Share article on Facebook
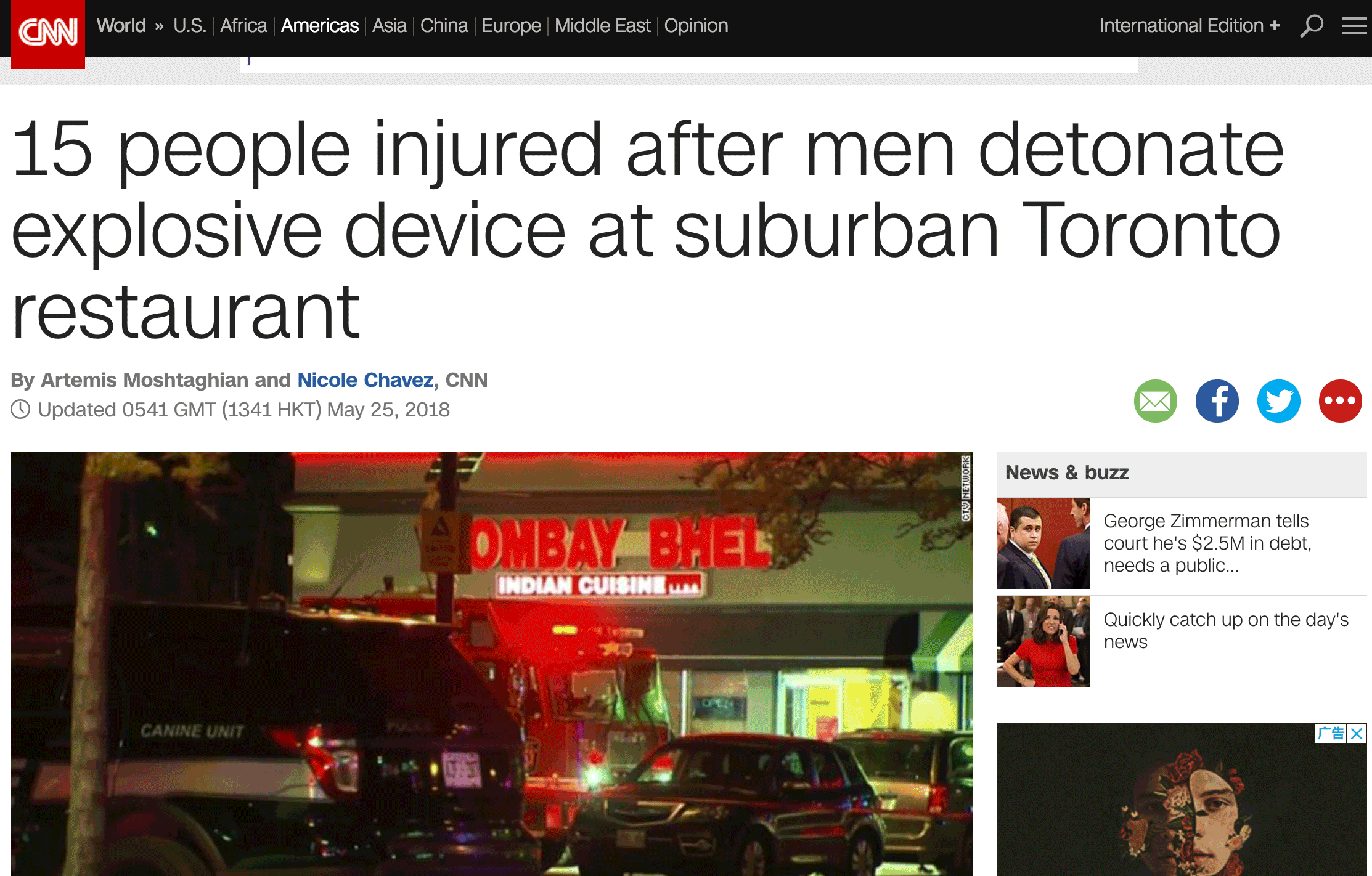 pos(1217,401)
